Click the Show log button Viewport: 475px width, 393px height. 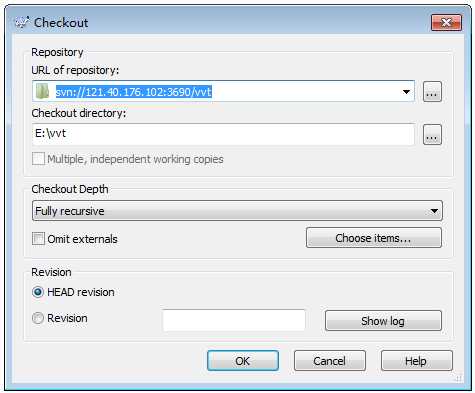(383, 321)
